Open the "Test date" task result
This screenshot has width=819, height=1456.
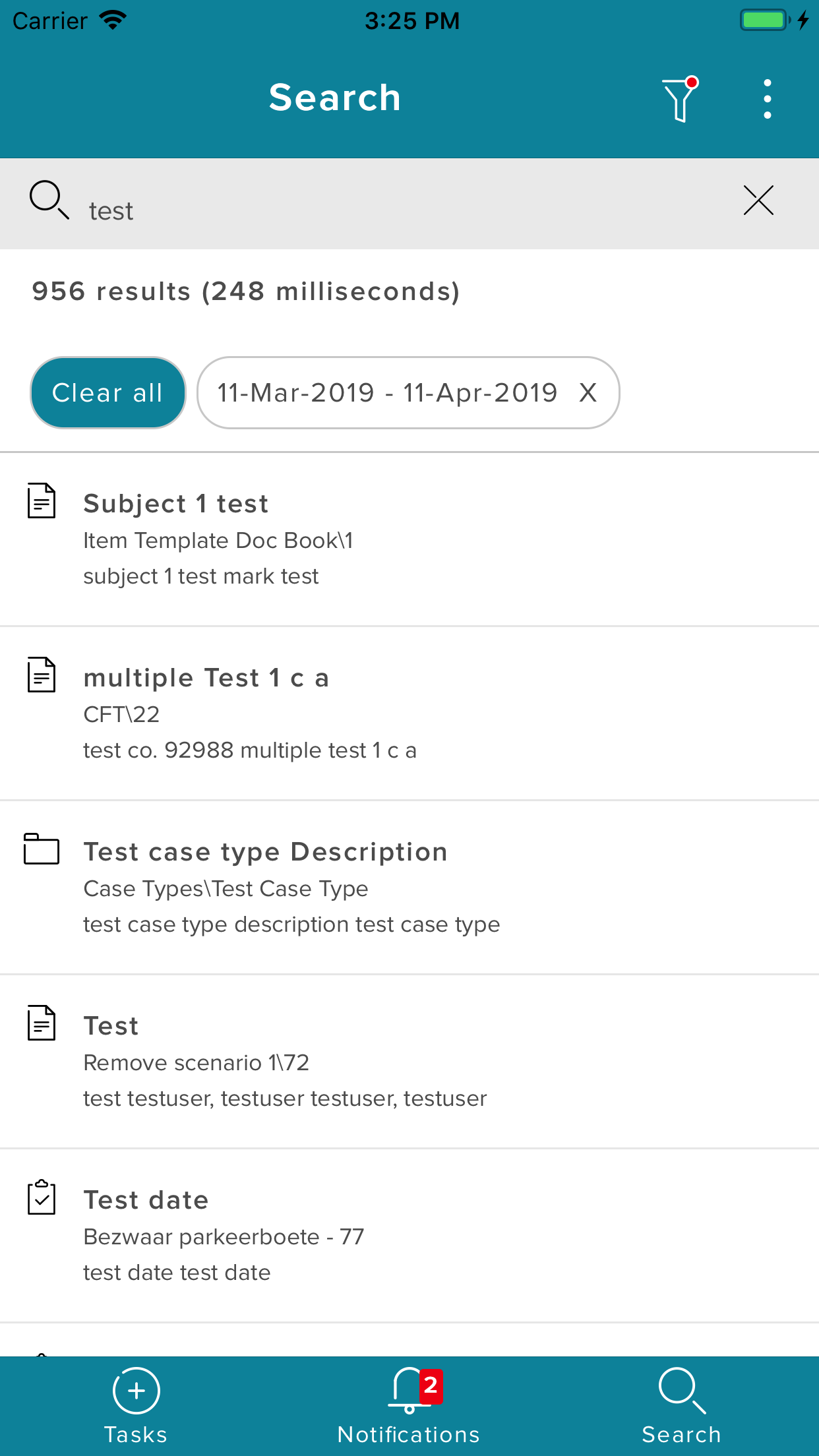pyautogui.click(x=146, y=1200)
